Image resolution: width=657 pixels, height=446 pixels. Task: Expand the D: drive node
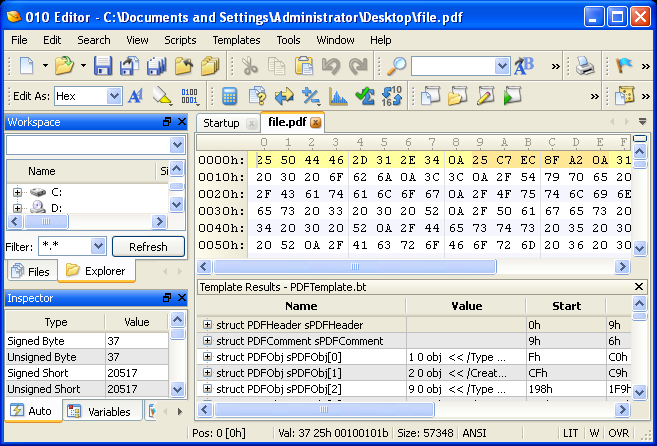coord(17,207)
